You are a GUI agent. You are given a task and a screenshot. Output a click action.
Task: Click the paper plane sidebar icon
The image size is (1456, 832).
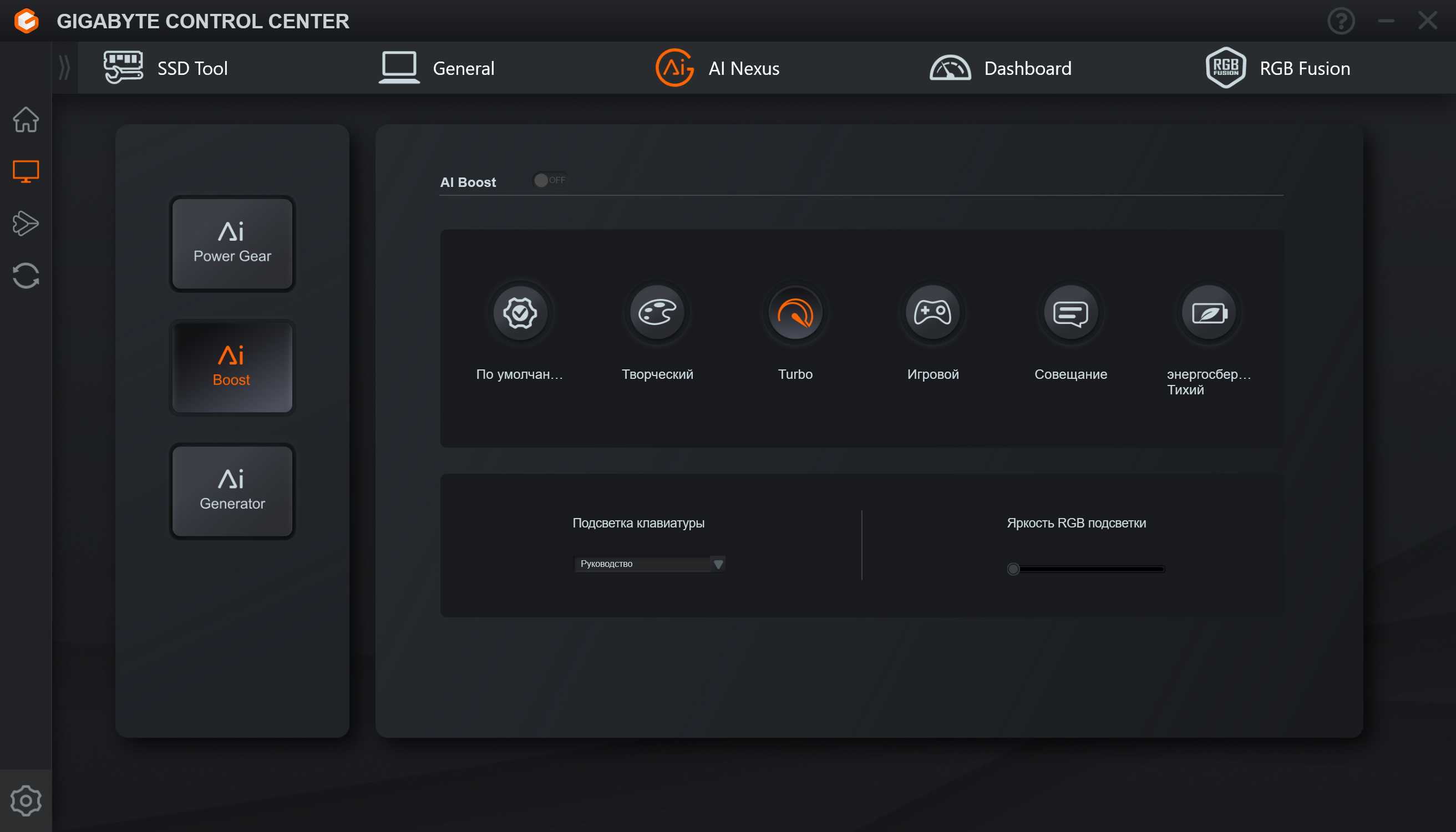pos(26,224)
